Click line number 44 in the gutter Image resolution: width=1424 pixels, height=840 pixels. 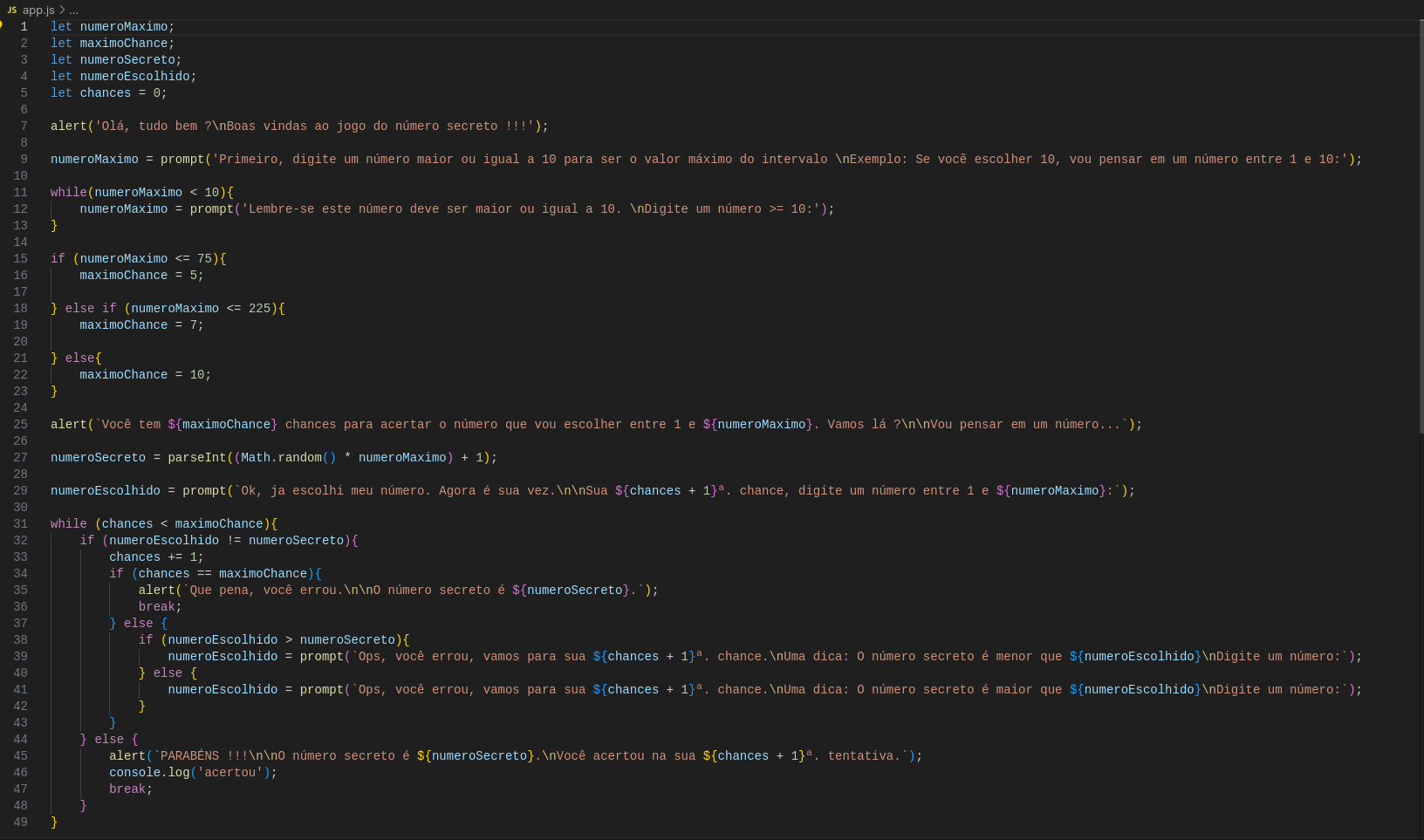coord(20,740)
